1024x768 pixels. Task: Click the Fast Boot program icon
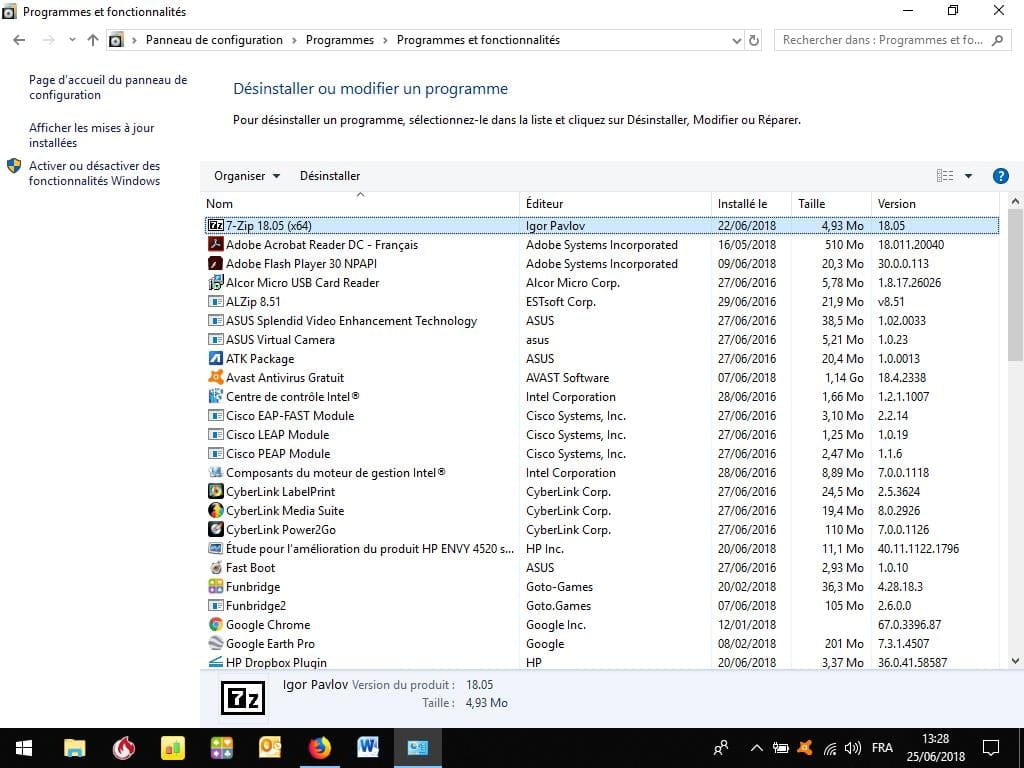click(x=216, y=568)
